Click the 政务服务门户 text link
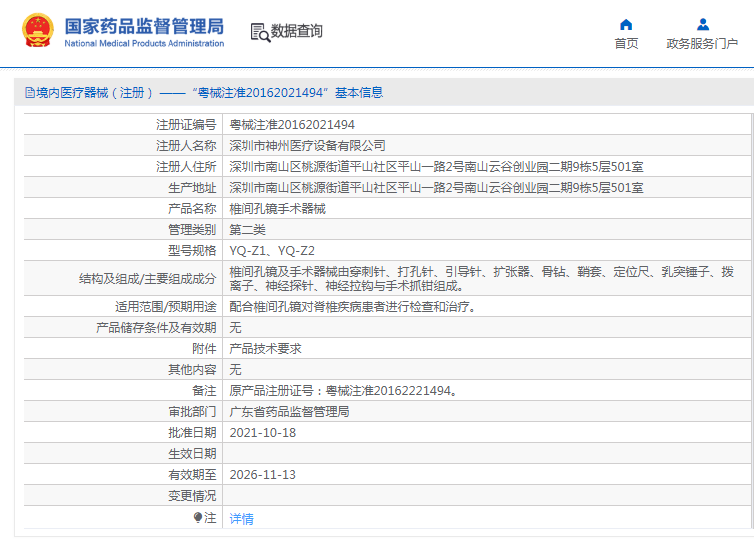Screen dimensions: 754x540 click(x=702, y=44)
